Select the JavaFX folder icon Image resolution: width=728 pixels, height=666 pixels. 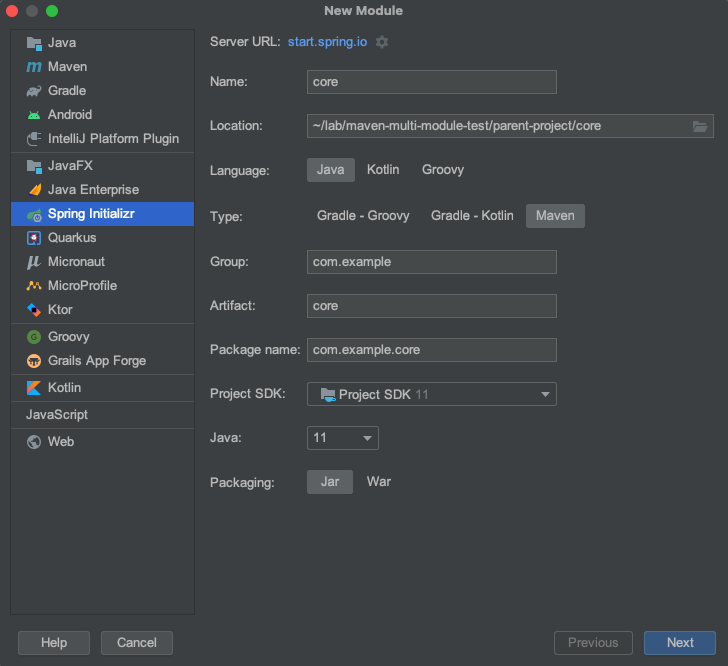click(x=34, y=166)
